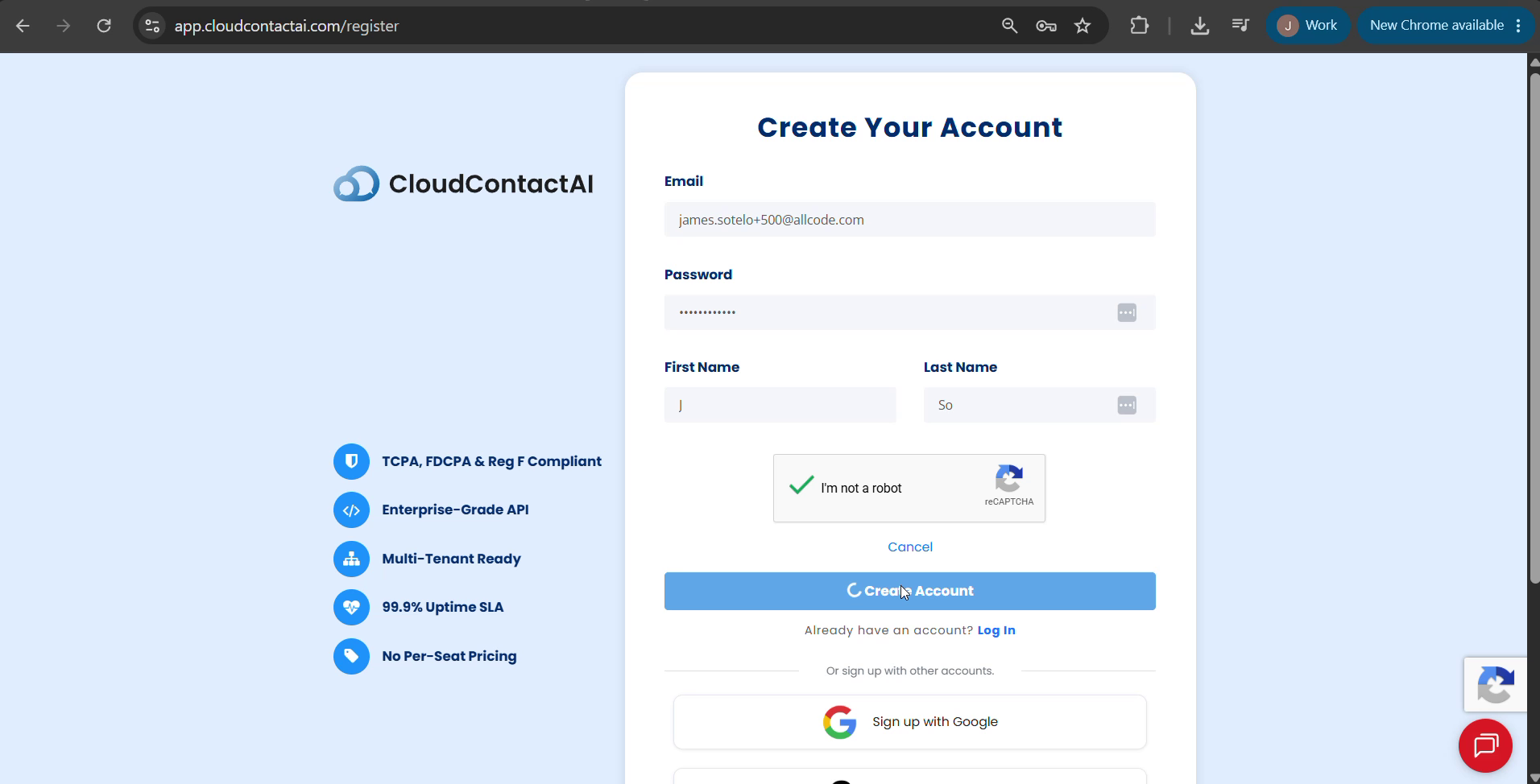
Task: Click the scrollbar down arrow
Action: coord(1534,778)
